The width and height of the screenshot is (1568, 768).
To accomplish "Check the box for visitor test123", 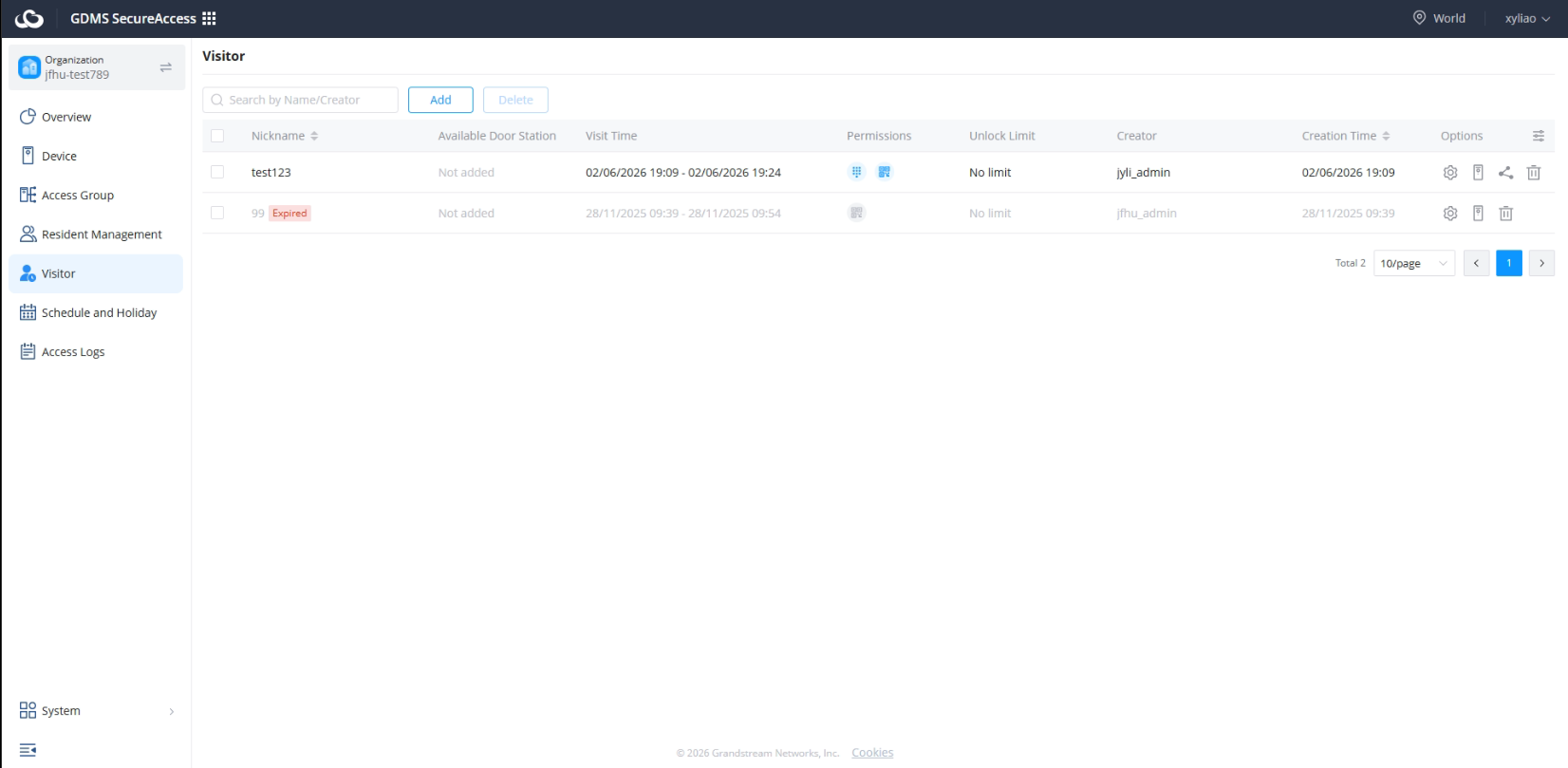I will [217, 172].
